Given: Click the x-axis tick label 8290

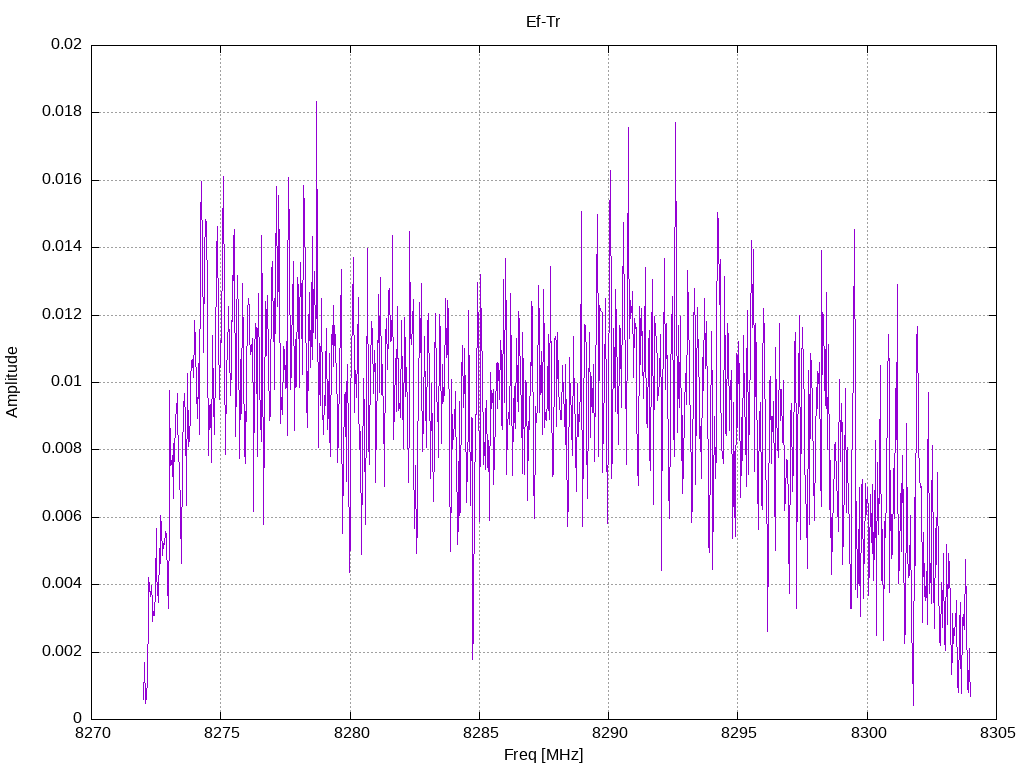Looking at the screenshot, I should pos(609,733).
